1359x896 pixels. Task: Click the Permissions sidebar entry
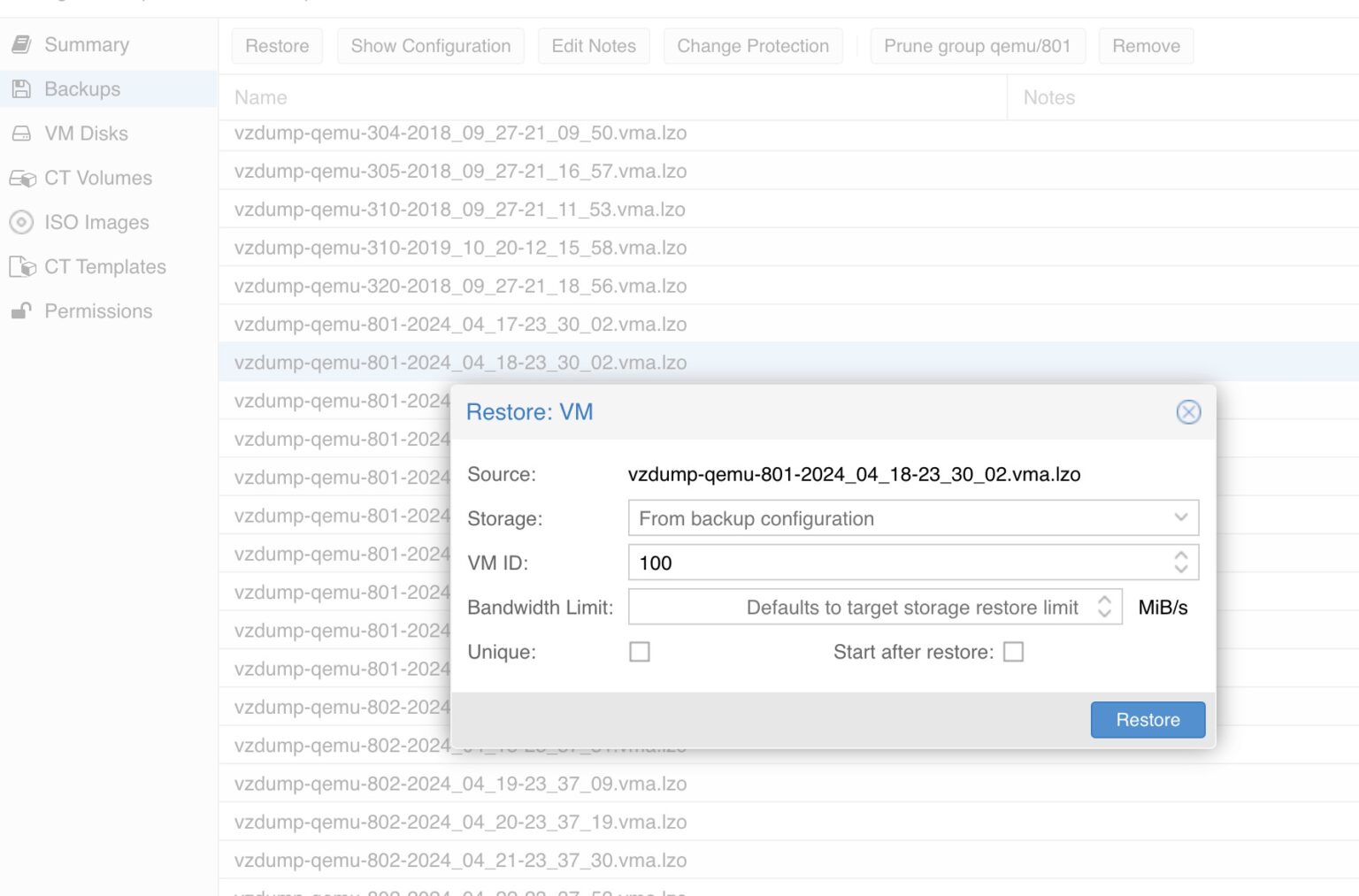pyautogui.click(x=97, y=310)
